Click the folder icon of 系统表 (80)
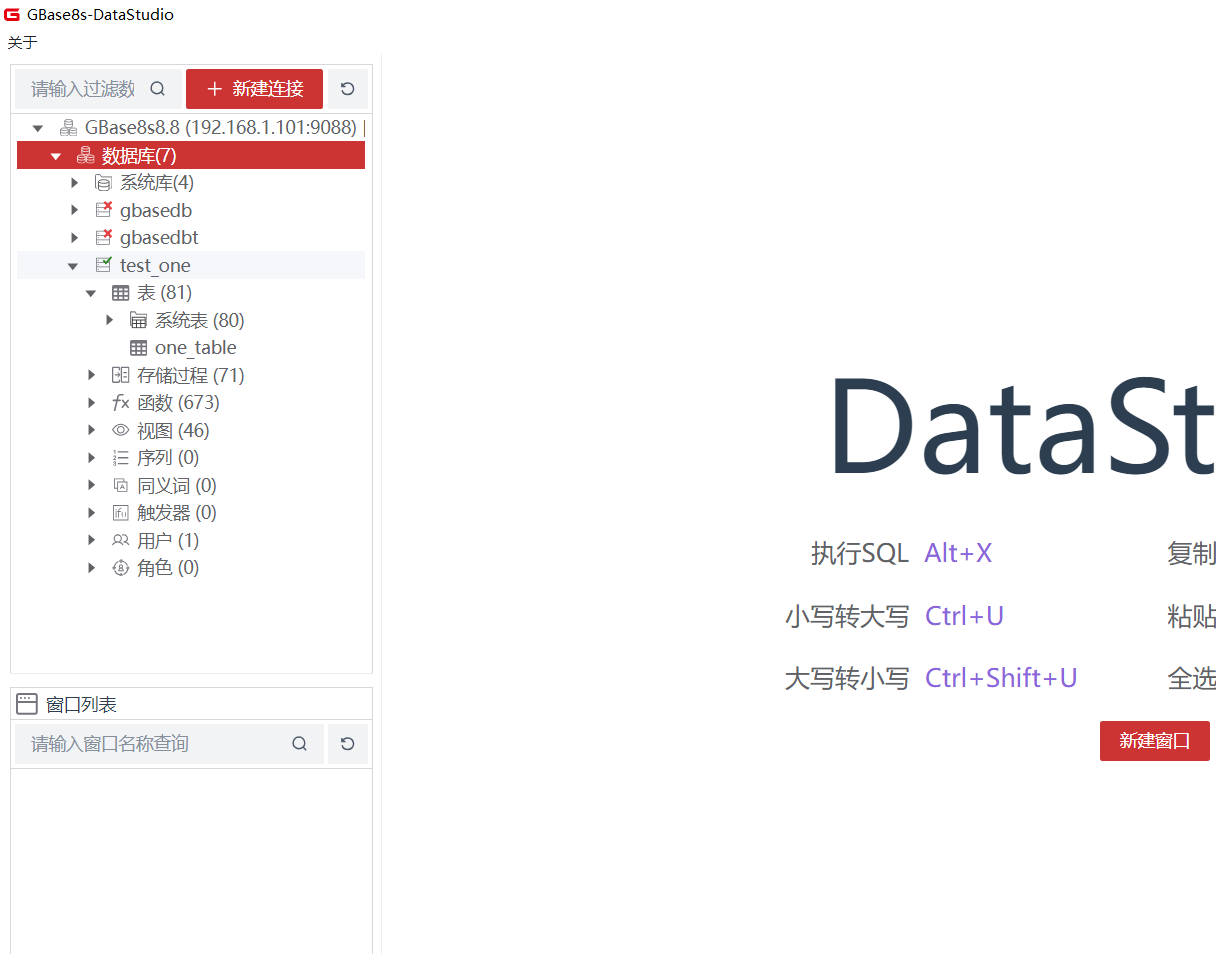The image size is (1216, 954). [x=138, y=320]
